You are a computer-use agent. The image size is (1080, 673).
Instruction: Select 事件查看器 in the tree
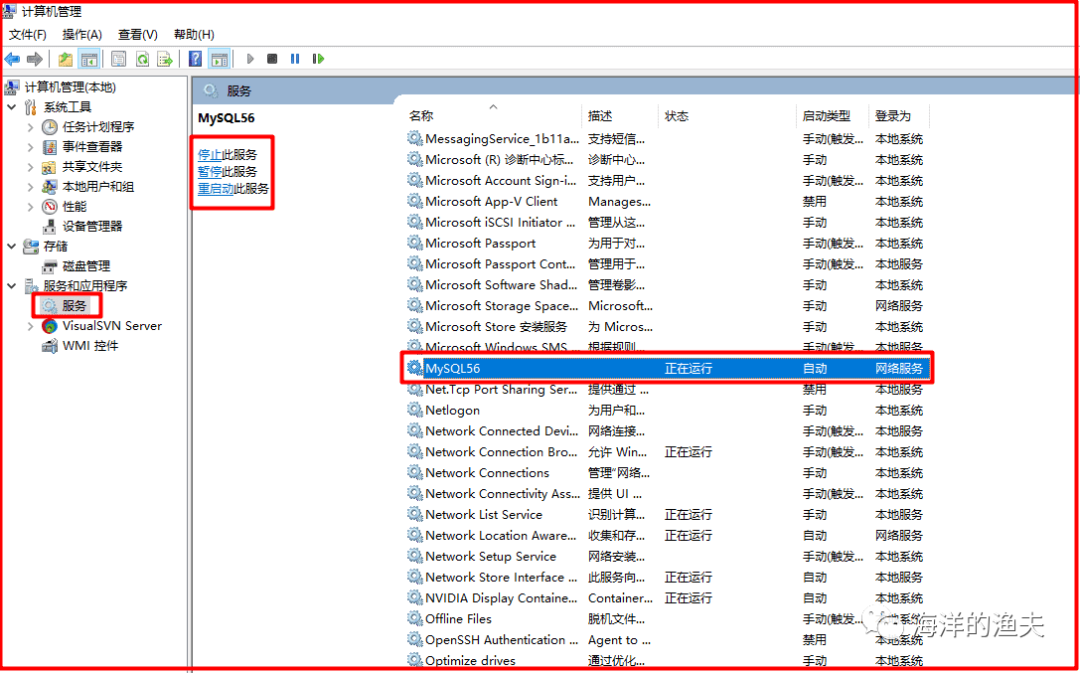pyautogui.click(x=92, y=147)
